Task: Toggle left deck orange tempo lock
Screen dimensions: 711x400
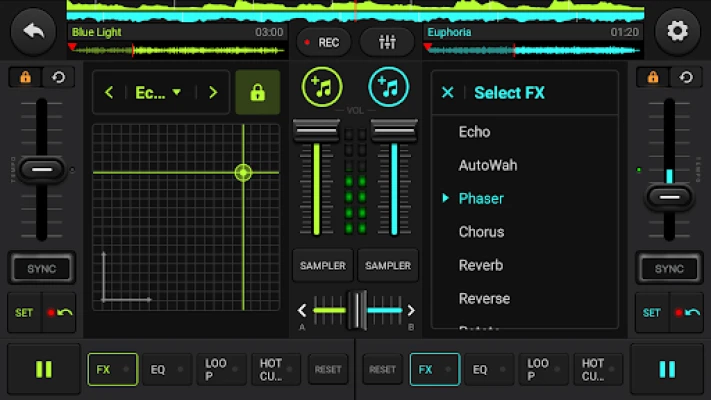Action: [x=25, y=77]
